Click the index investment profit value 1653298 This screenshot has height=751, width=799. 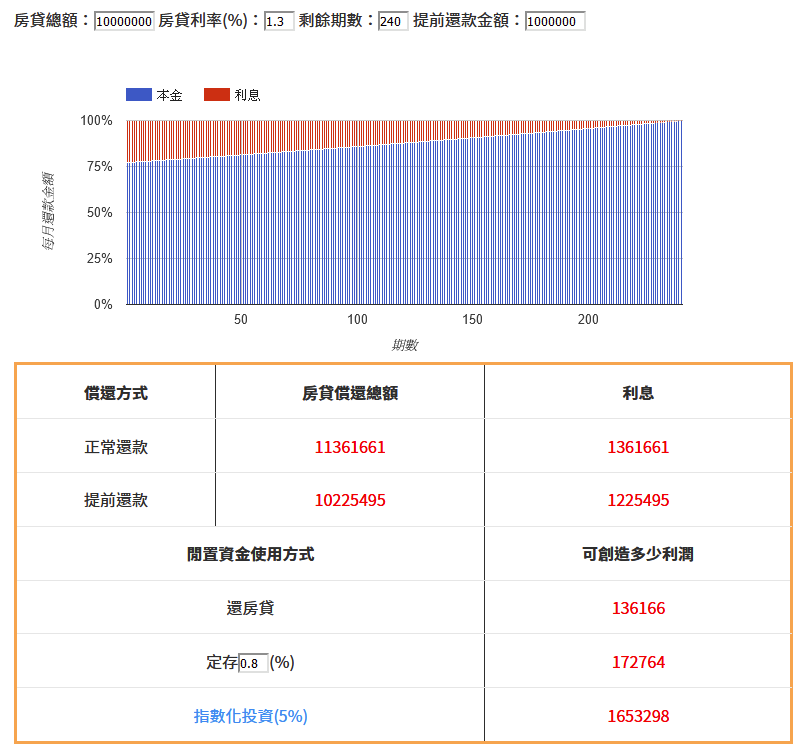point(638,716)
